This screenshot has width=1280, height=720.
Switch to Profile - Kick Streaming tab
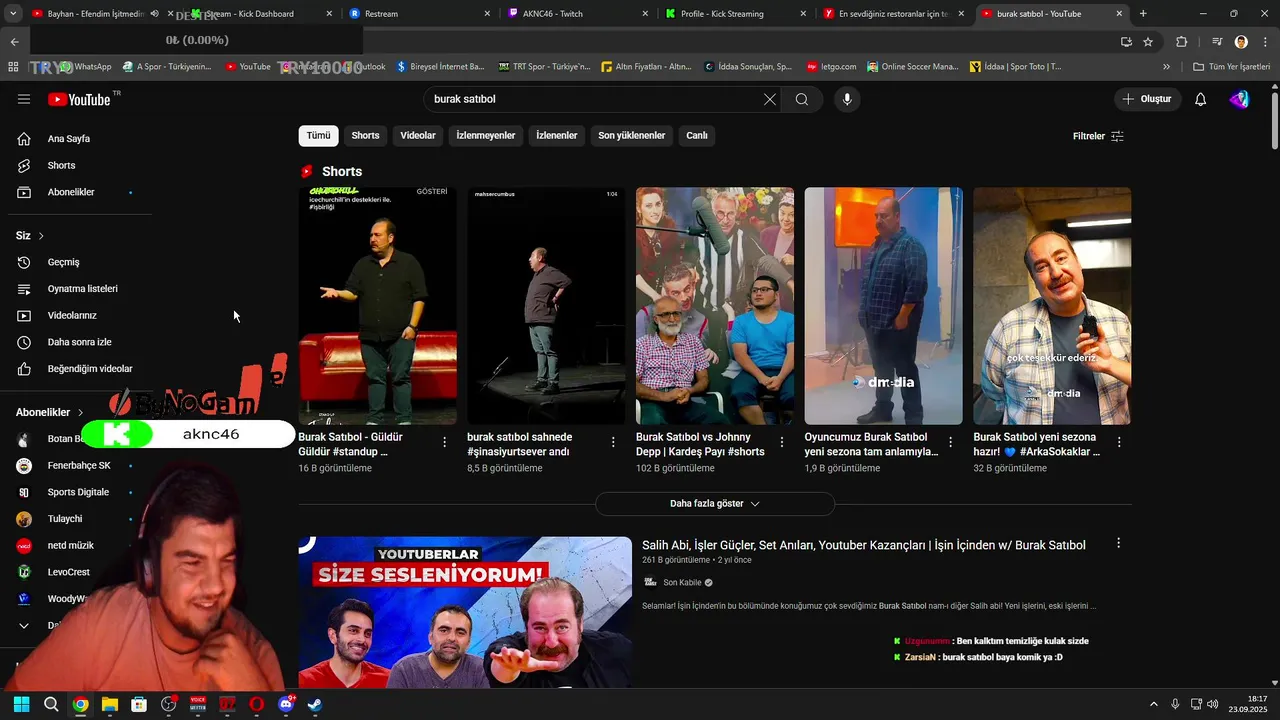point(735,14)
